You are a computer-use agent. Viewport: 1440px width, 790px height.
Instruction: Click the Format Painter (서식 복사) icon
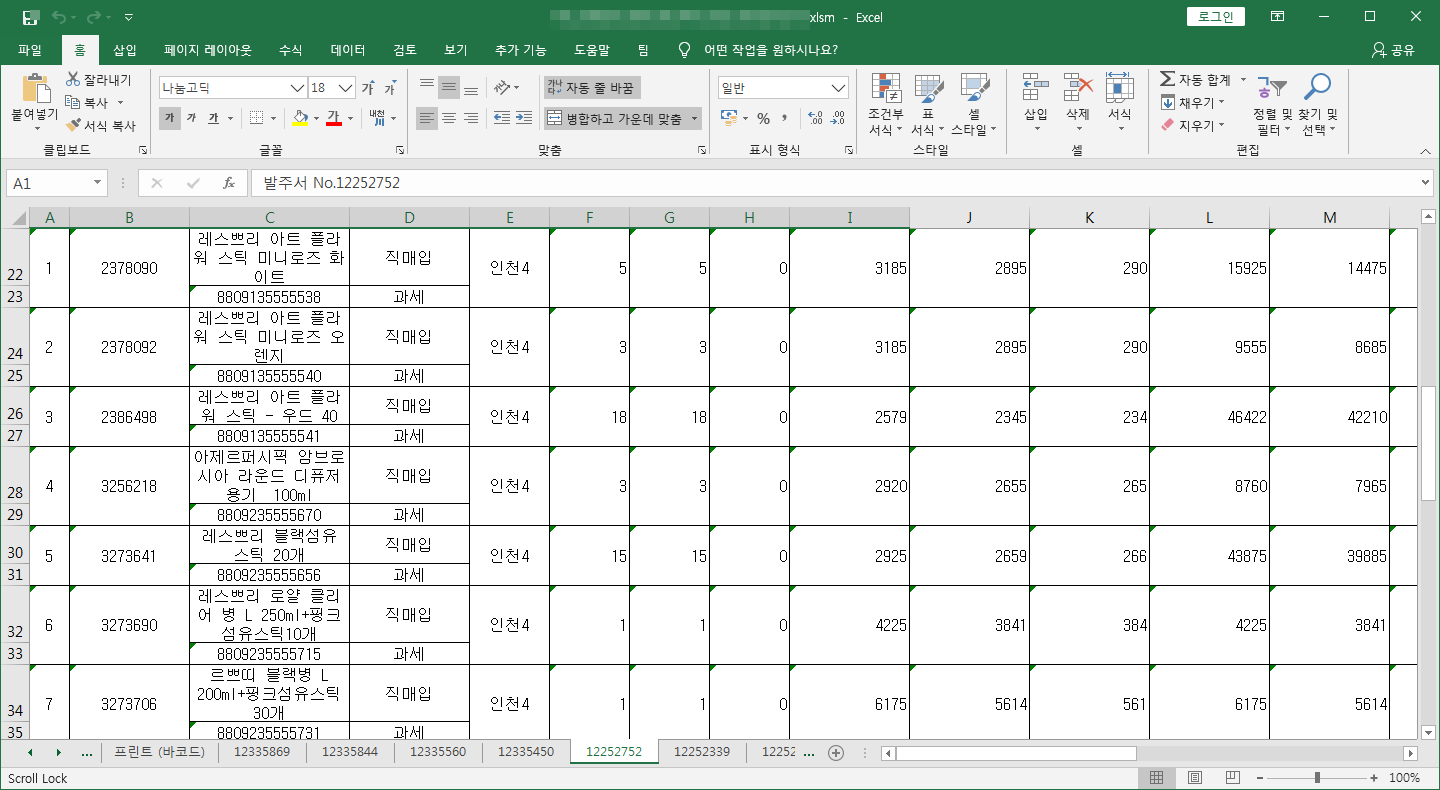pos(74,126)
